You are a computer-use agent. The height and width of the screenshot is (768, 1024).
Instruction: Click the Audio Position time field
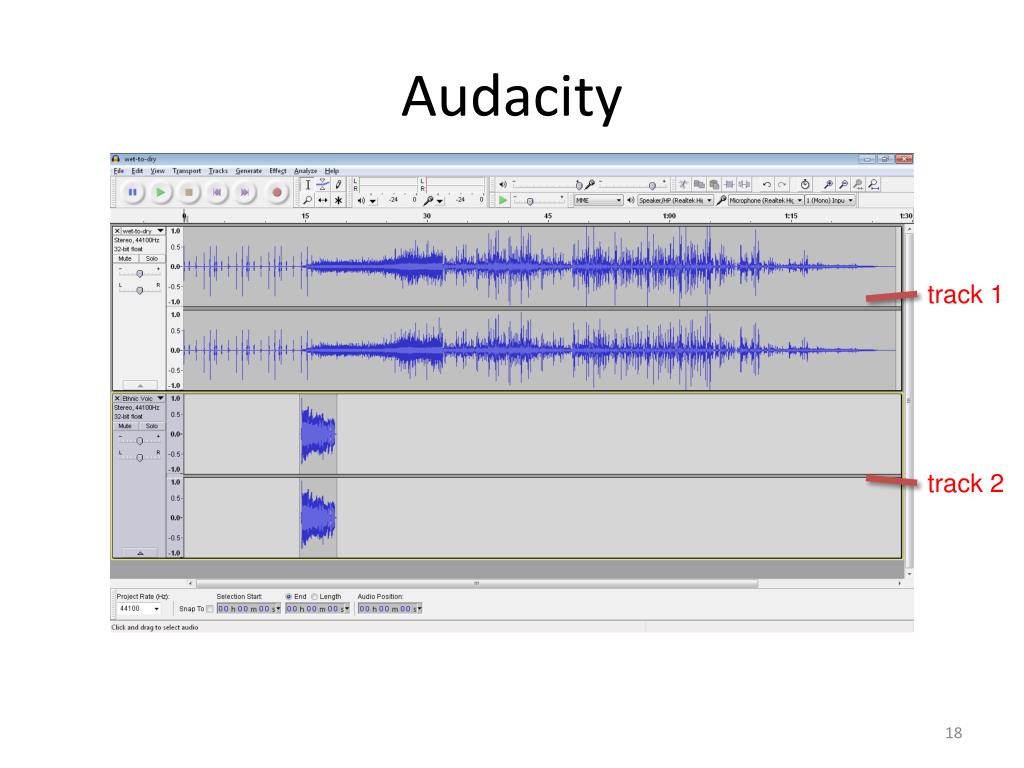coord(390,609)
